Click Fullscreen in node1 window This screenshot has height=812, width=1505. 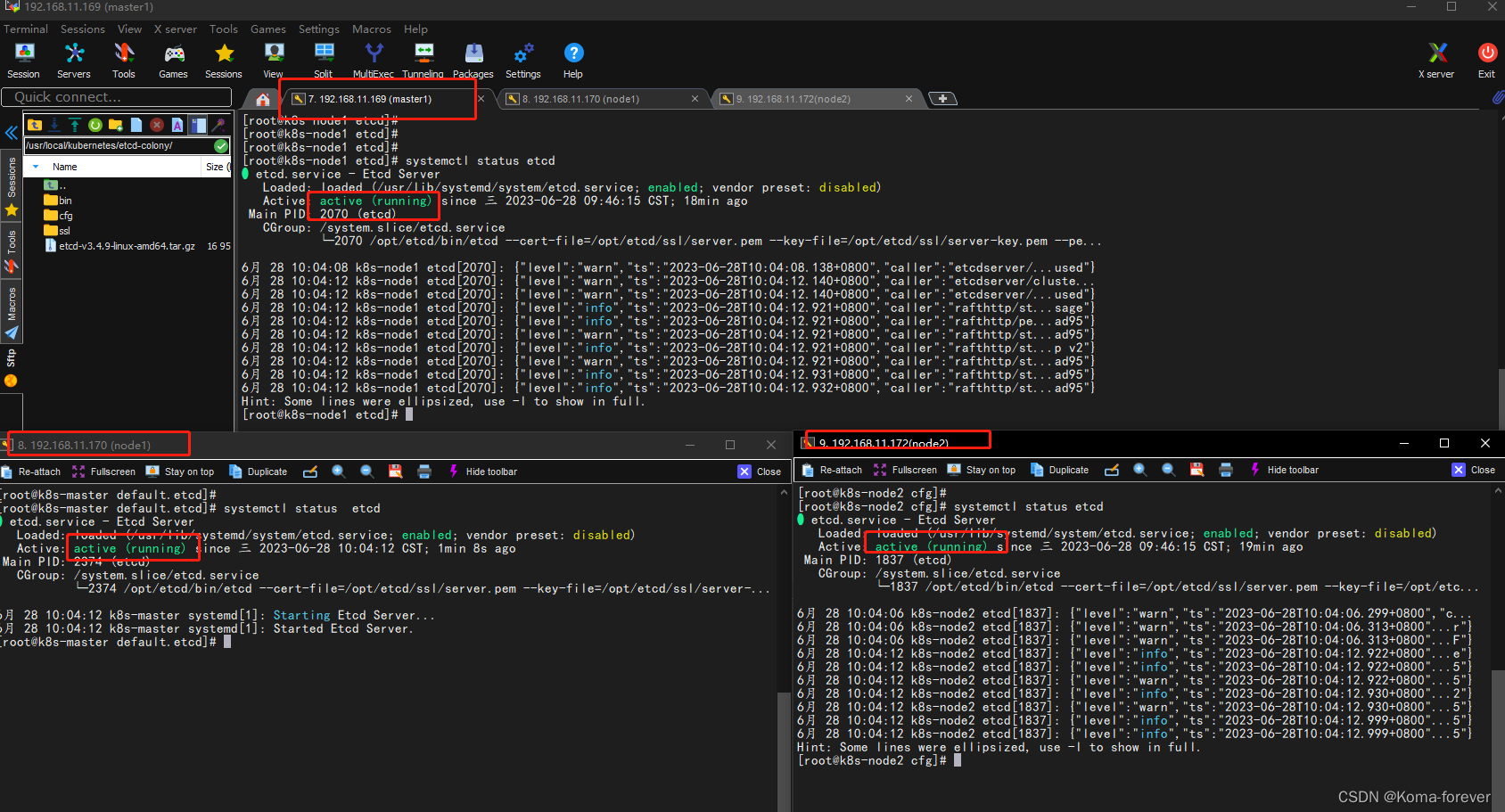coord(103,472)
